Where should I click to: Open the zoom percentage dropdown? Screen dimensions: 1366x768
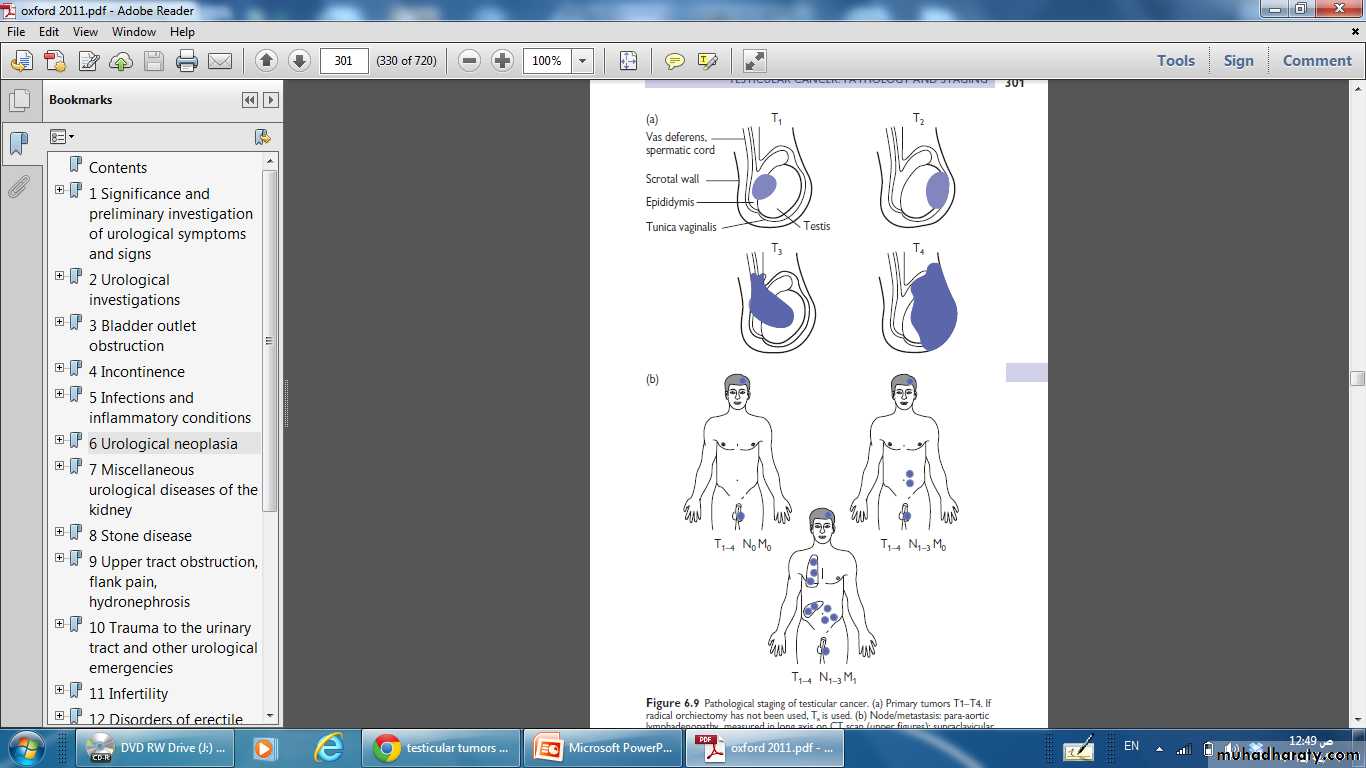click(x=583, y=61)
